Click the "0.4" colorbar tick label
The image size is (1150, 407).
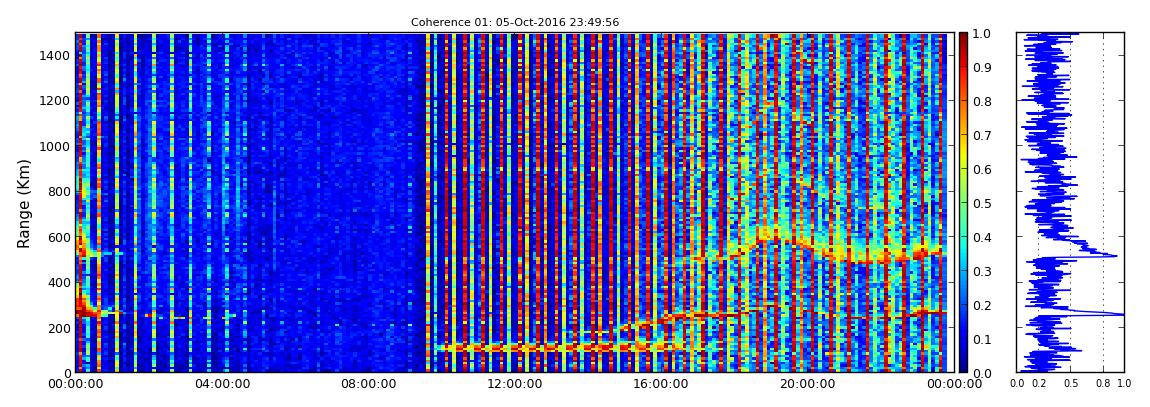(x=983, y=237)
